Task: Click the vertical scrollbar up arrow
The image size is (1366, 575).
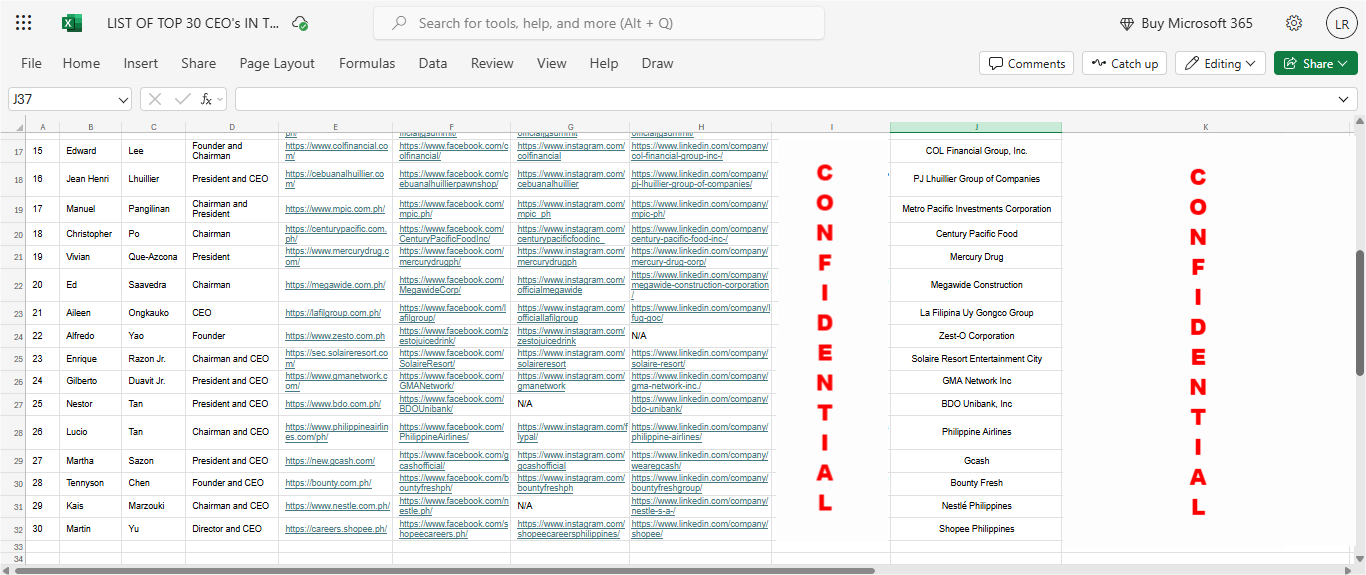Action: point(1359,123)
